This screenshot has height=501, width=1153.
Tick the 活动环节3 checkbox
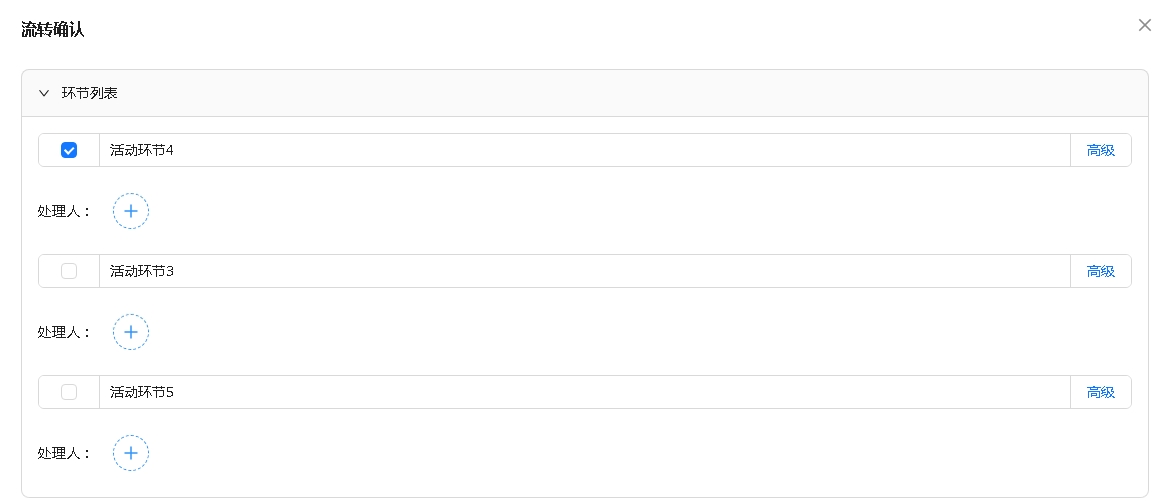coord(69,271)
